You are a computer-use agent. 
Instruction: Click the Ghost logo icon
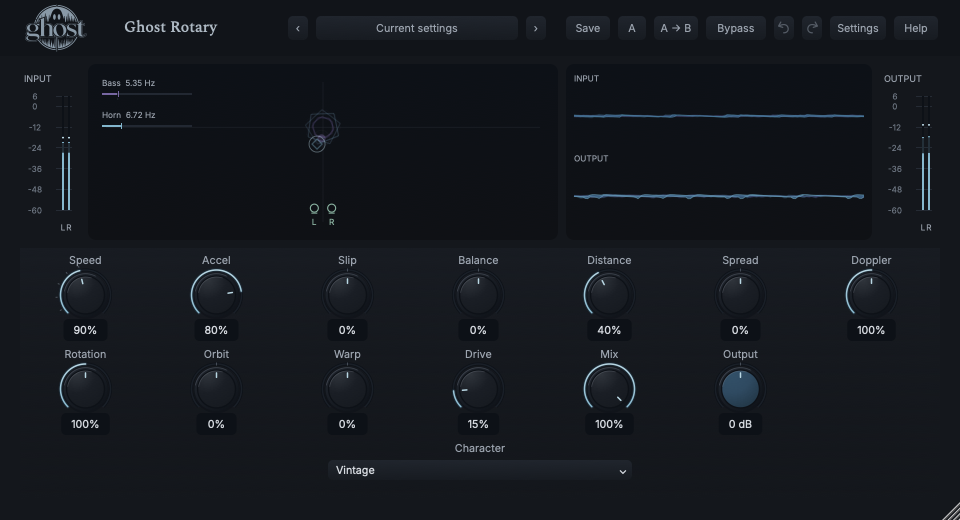tap(55, 28)
